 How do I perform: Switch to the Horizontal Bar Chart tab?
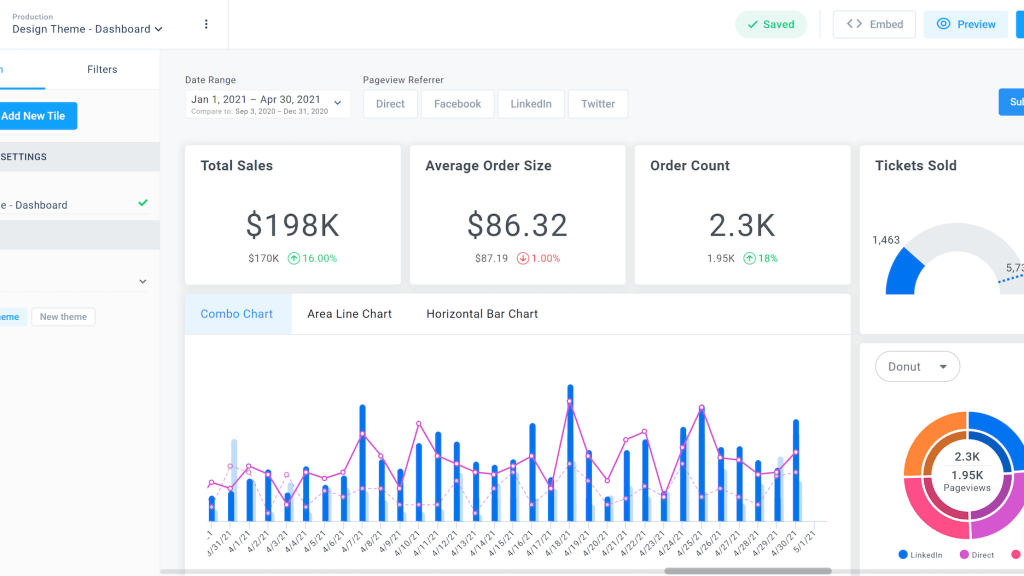(482, 314)
